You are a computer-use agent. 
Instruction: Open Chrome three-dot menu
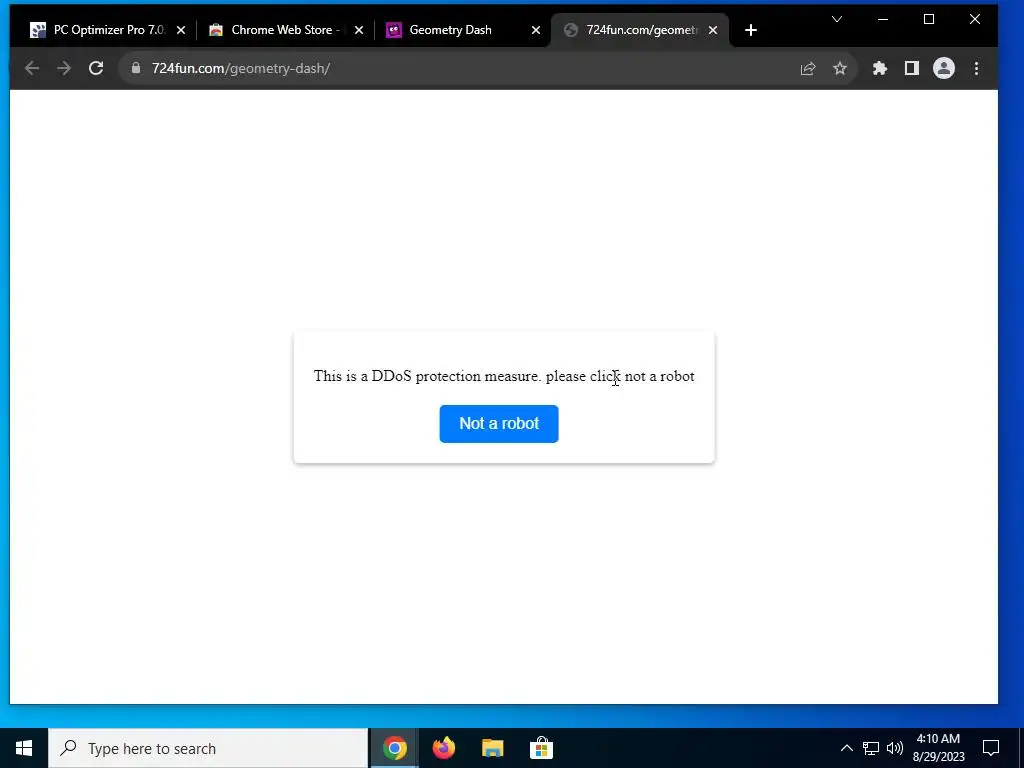pos(976,68)
